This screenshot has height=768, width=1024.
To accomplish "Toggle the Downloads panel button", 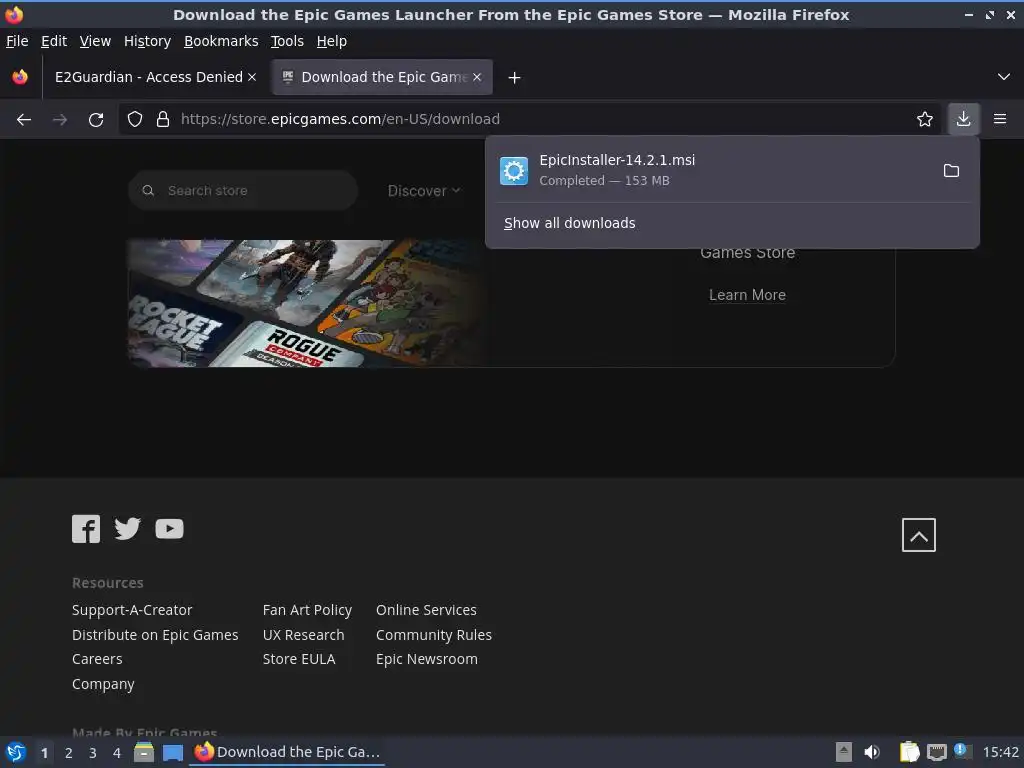I will [x=963, y=119].
